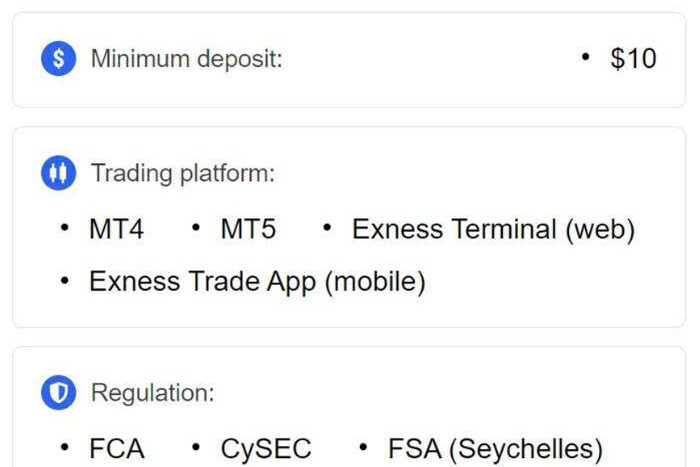700x467 pixels.
Task: Click the bullet before FSA (Seychelles)
Action: pyautogui.click(x=363, y=447)
